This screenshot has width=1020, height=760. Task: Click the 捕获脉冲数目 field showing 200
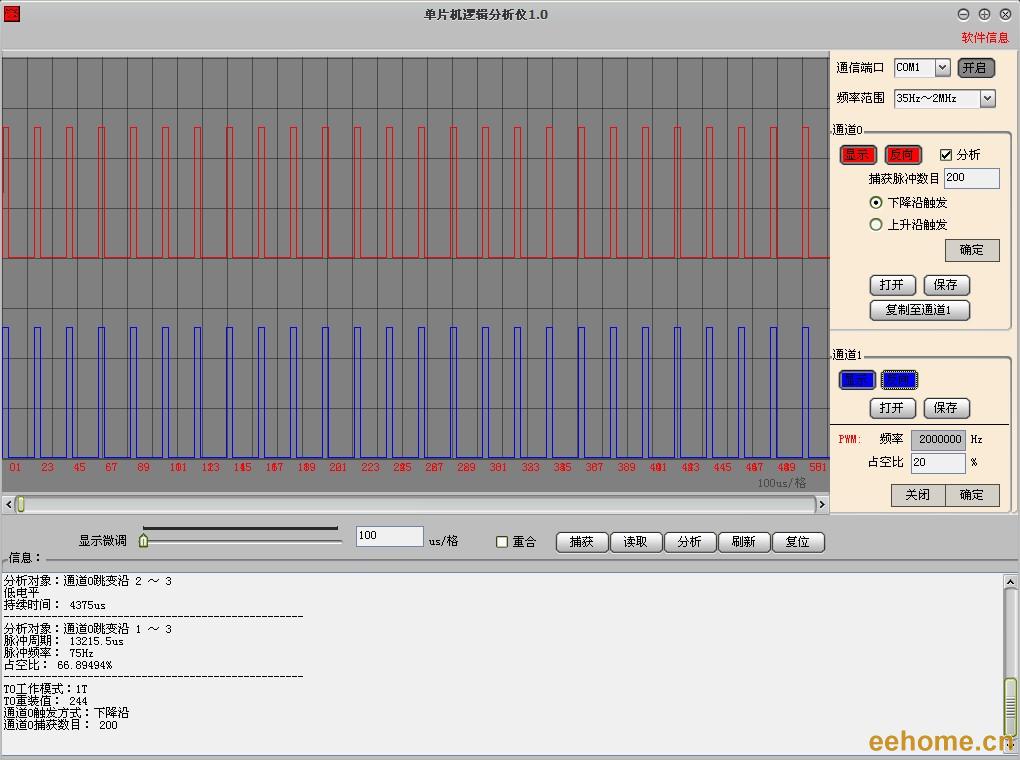(x=971, y=178)
